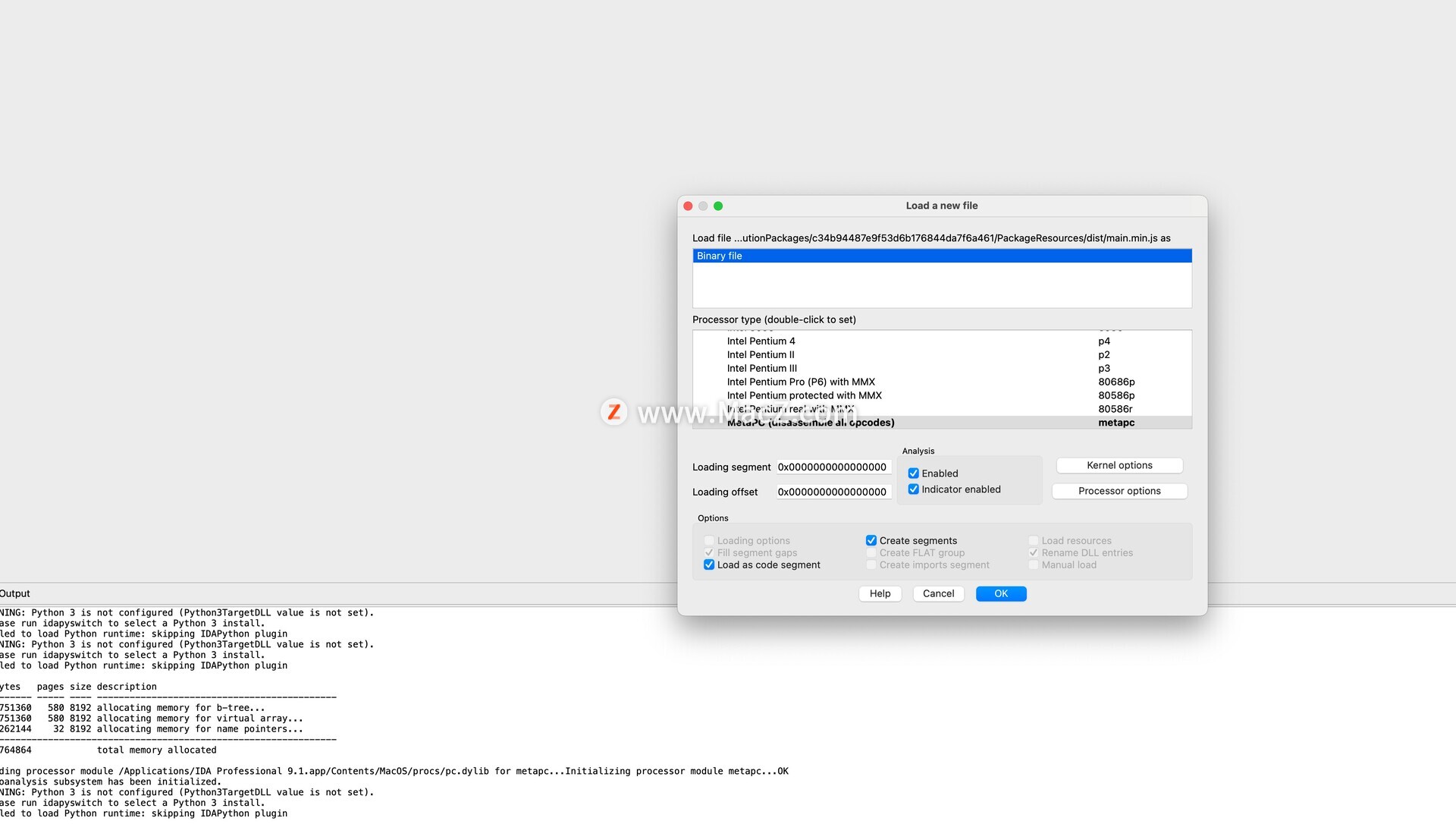This screenshot has width=1456, height=824.
Task: Click the Loading offset address field
Action: pos(833,492)
